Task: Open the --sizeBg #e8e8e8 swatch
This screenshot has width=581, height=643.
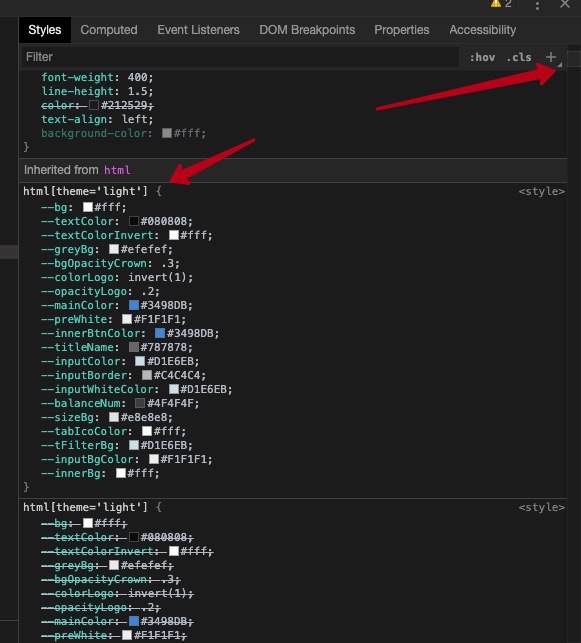Action: pos(114,417)
